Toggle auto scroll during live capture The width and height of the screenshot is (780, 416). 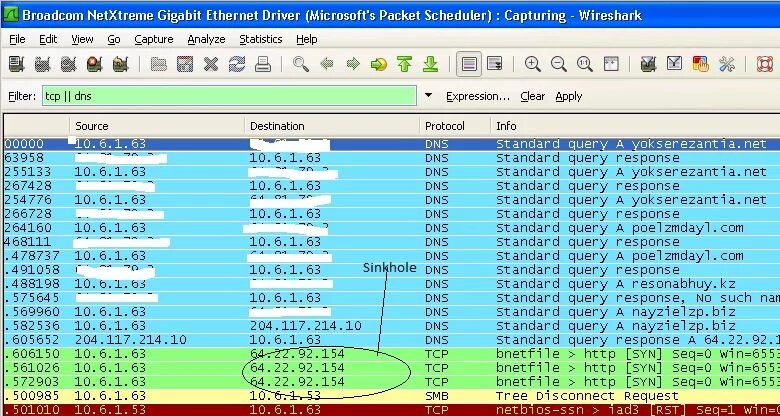(495, 64)
